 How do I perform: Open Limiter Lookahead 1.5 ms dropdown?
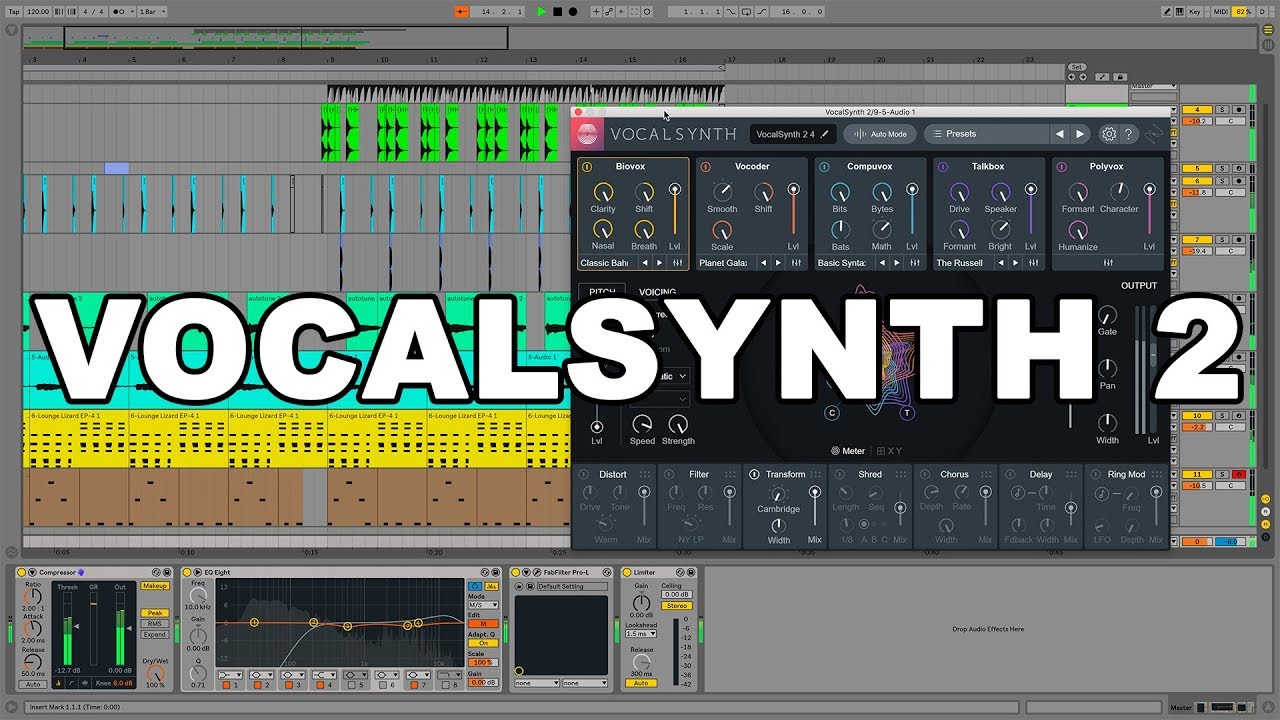[641, 634]
